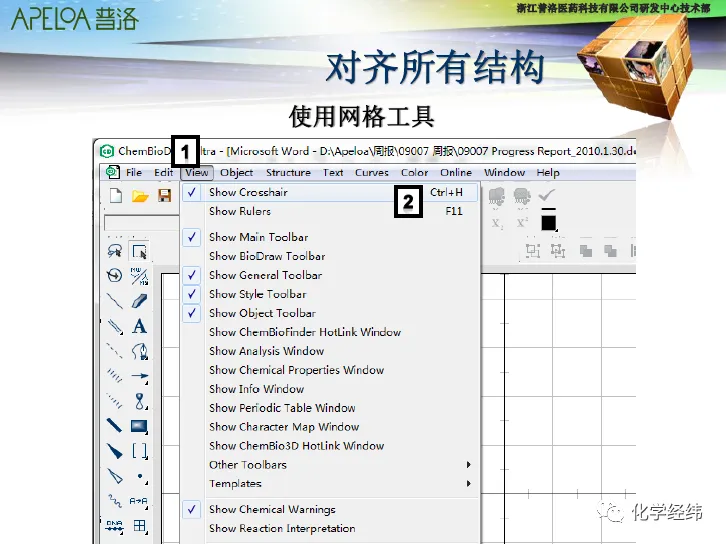The image size is (726, 544).
Task: Click the empty style dropdown field under toolbar
Action: 142,223
